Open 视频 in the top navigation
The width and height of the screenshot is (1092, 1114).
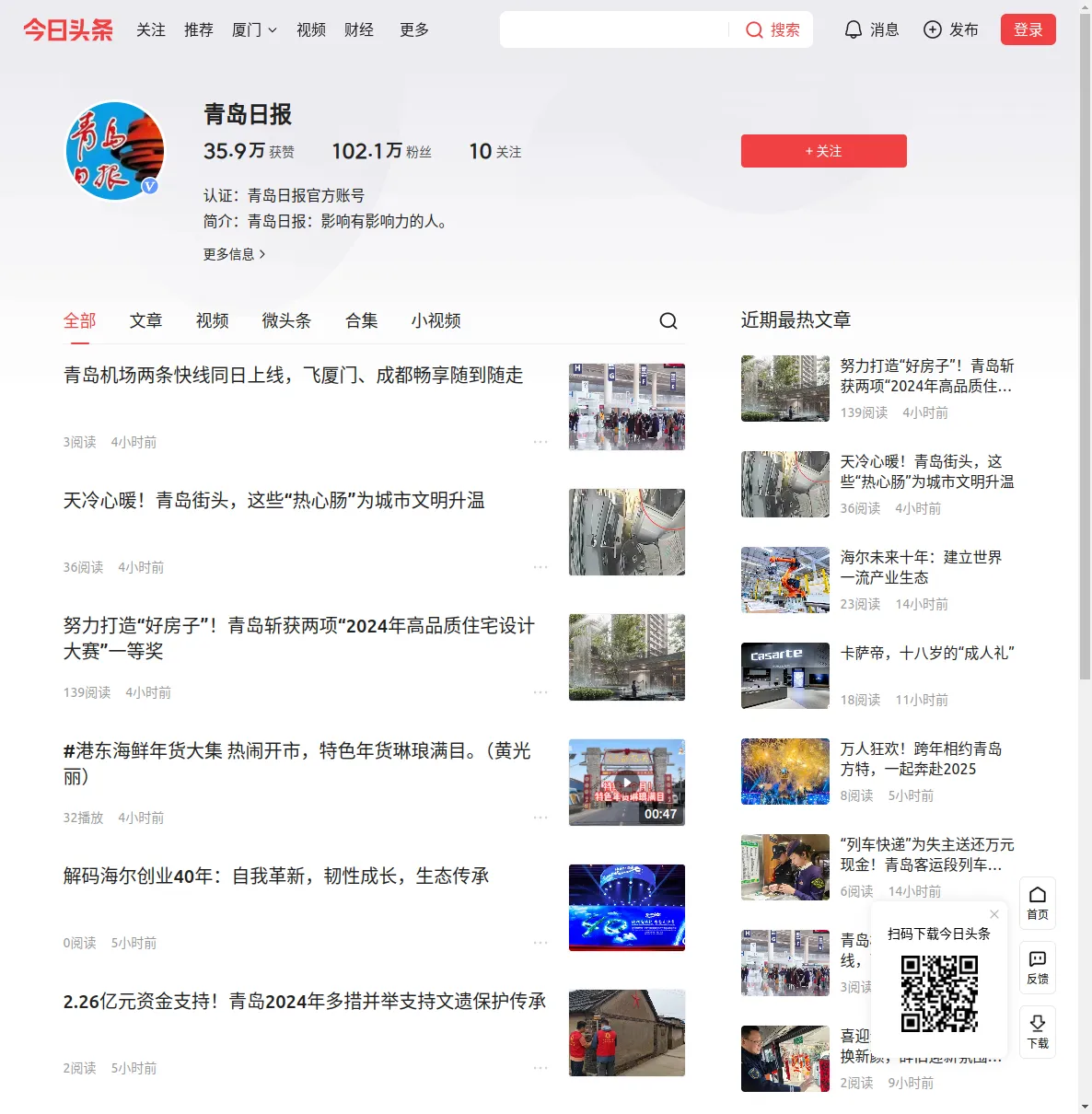pyautogui.click(x=311, y=29)
